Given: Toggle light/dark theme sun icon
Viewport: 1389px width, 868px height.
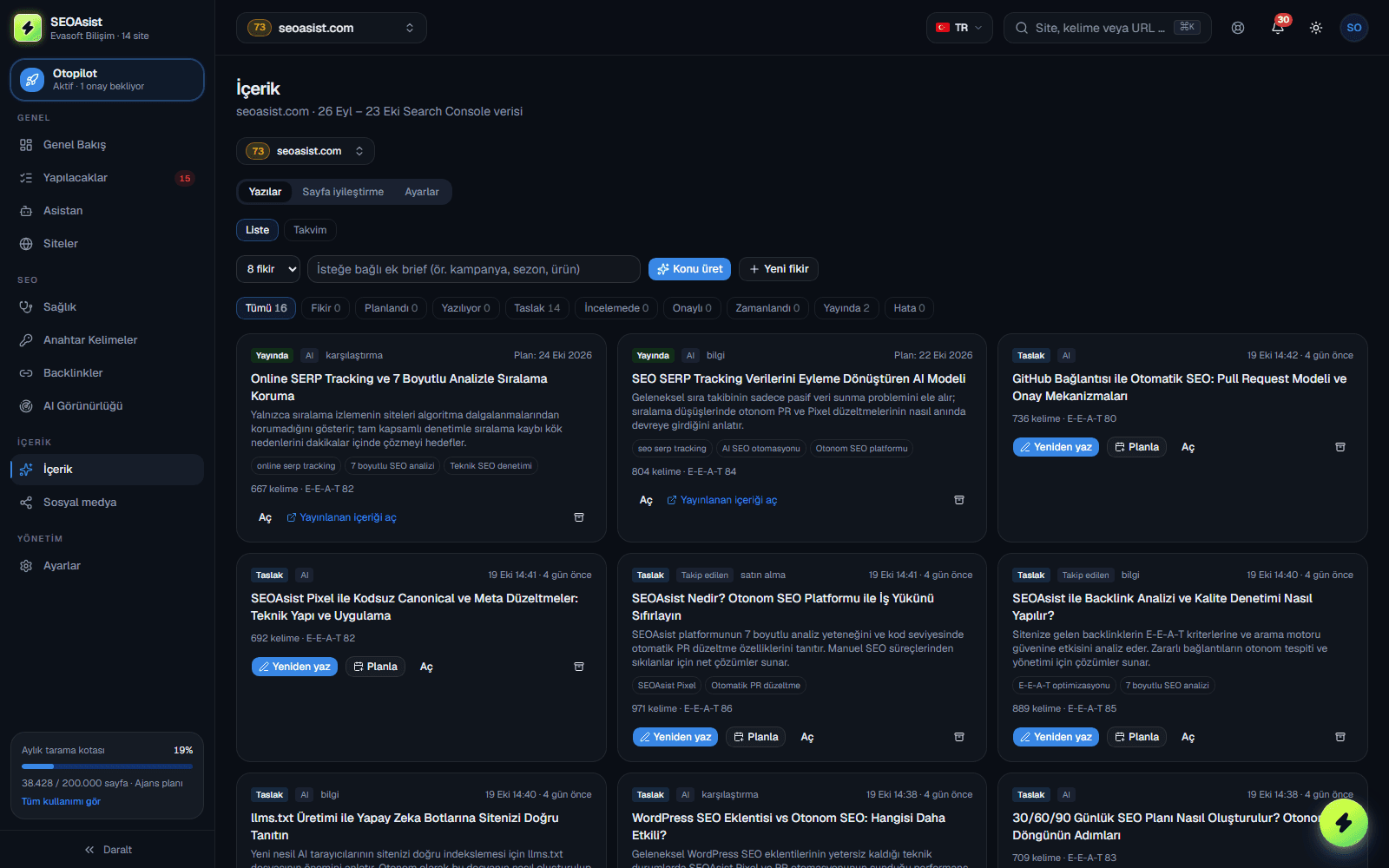Looking at the screenshot, I should point(1316,28).
